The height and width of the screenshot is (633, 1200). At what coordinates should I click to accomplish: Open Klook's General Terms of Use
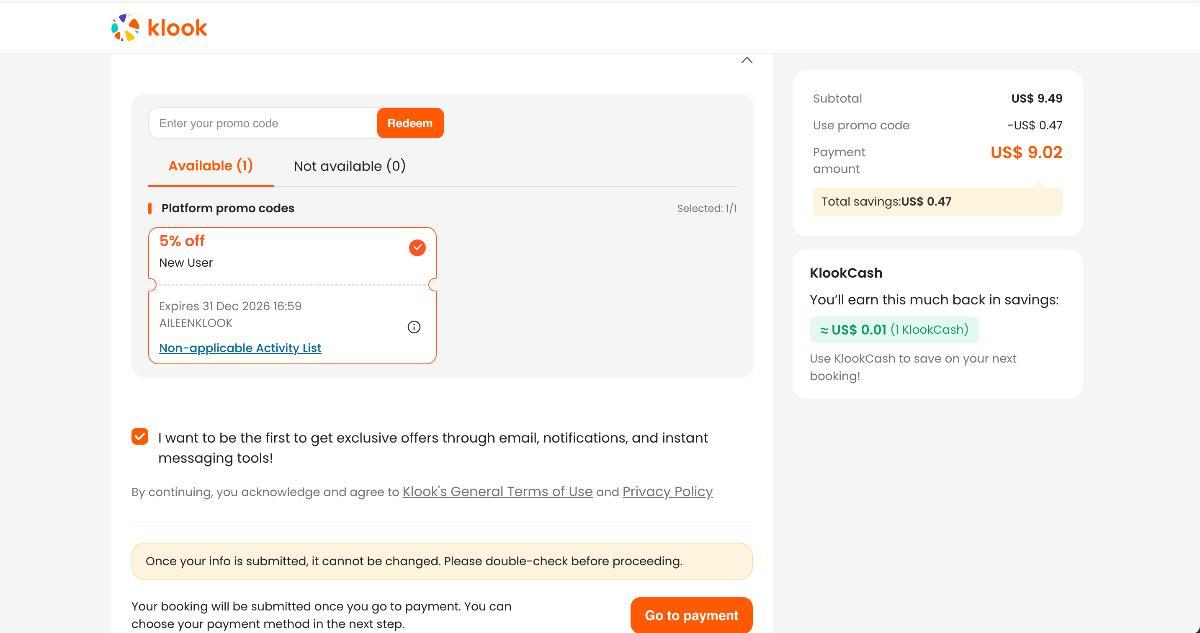[497, 492]
